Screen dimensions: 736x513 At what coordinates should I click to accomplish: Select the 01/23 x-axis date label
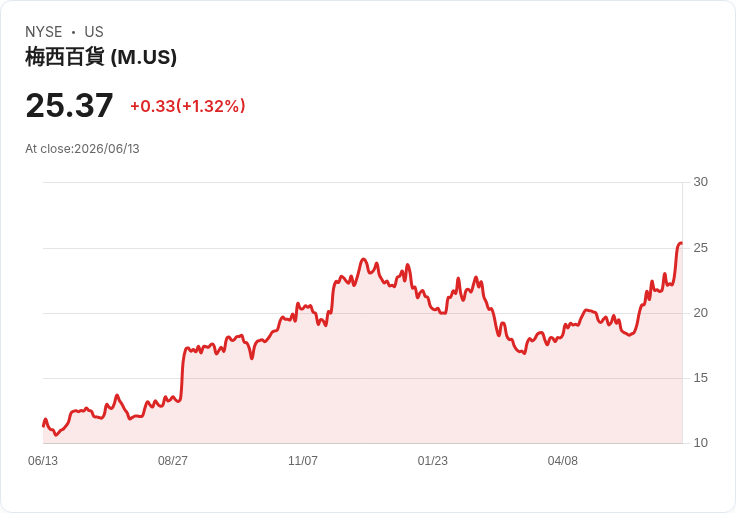[x=433, y=461]
